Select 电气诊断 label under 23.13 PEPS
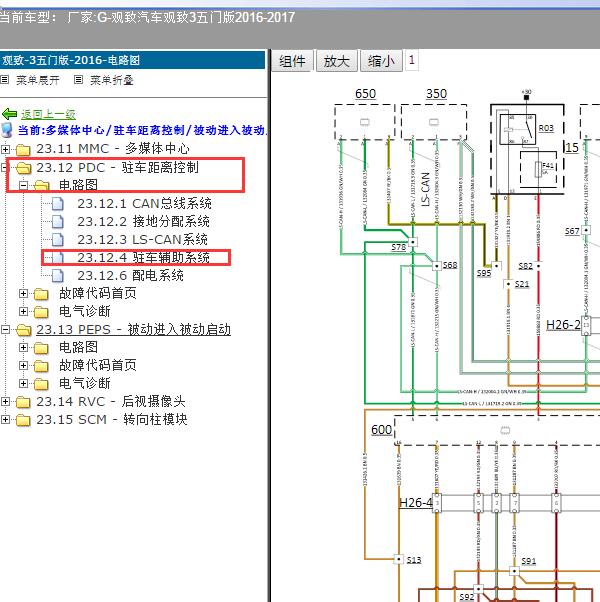 coord(85,383)
